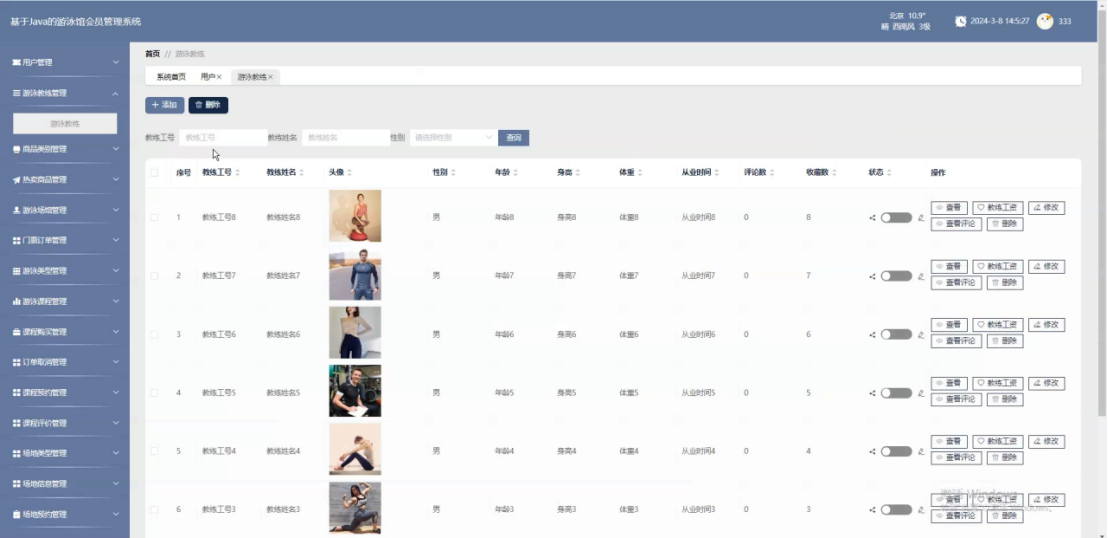
Task: Click status edit pencil in row 教练工号7
Action: pos(921,276)
